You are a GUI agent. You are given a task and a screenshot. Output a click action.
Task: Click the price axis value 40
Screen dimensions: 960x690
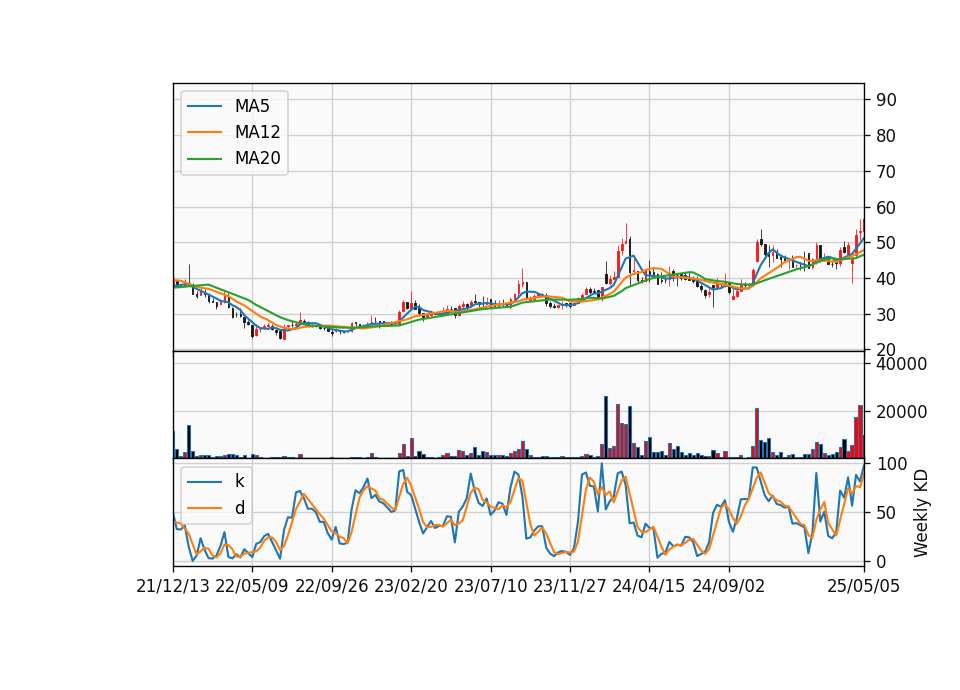click(886, 279)
